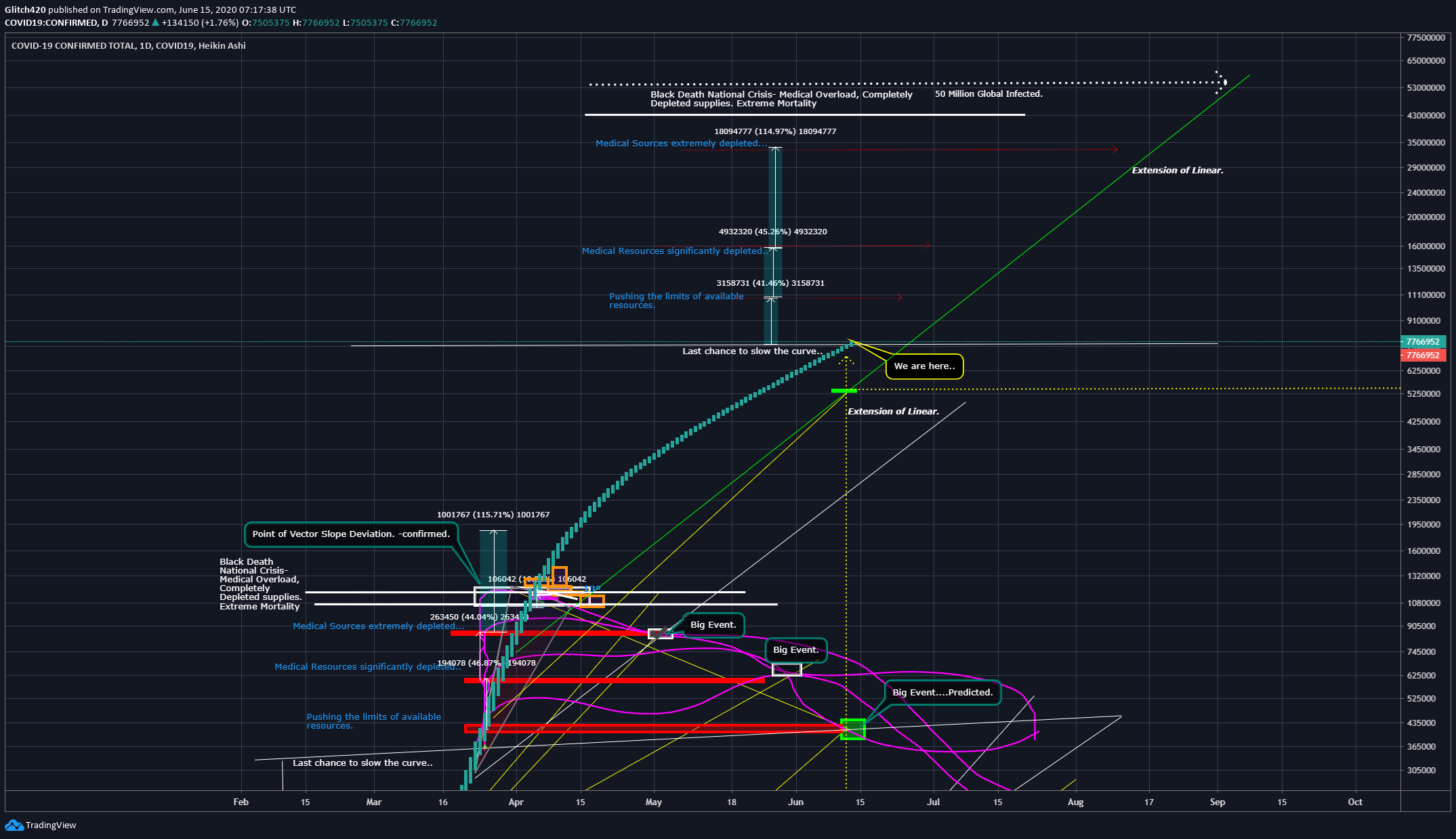This screenshot has height=839, width=1456.
Task: Click the '50 Million Global Infected.' annotation
Action: 989,93
